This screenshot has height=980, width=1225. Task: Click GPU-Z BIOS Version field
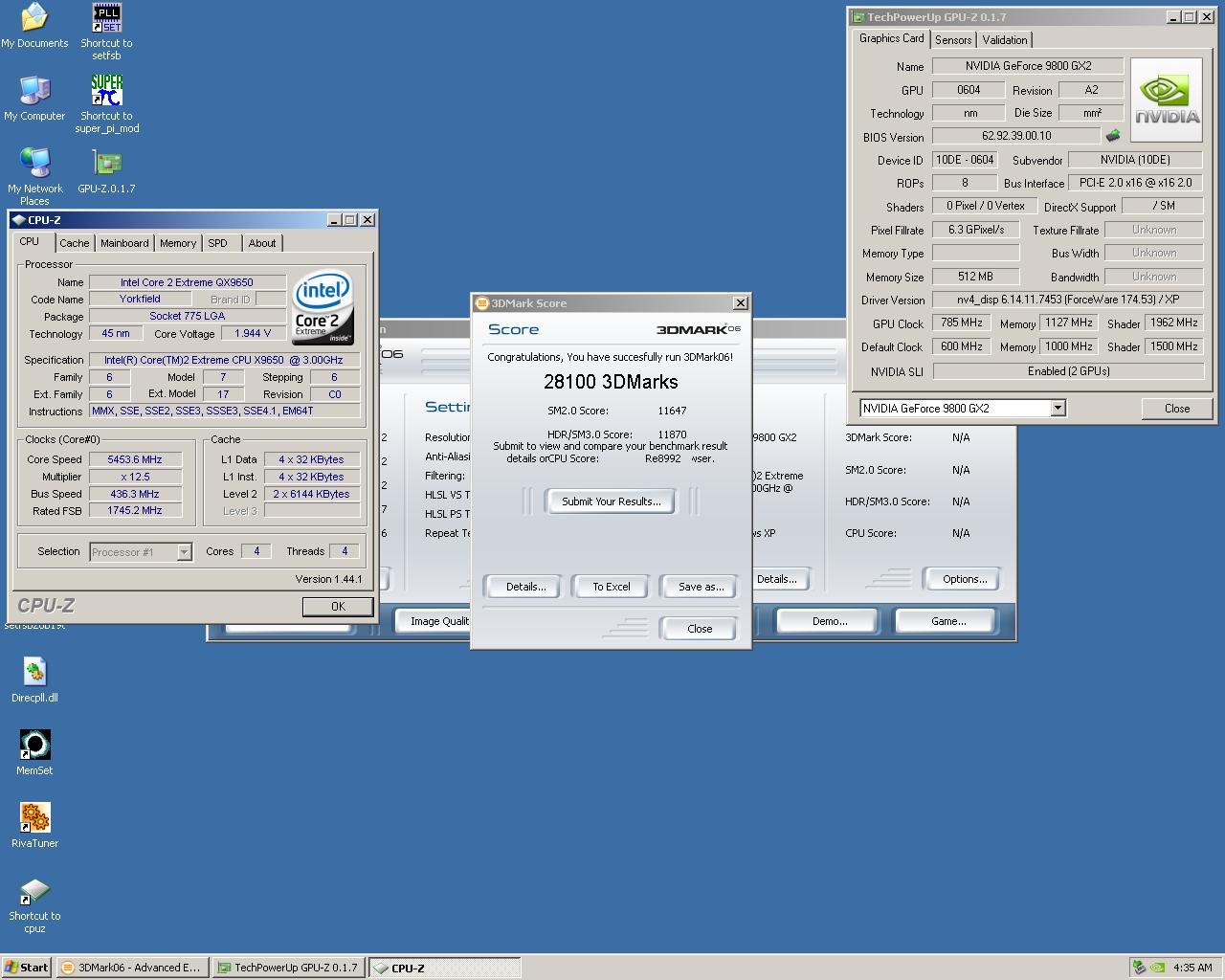click(1015, 136)
